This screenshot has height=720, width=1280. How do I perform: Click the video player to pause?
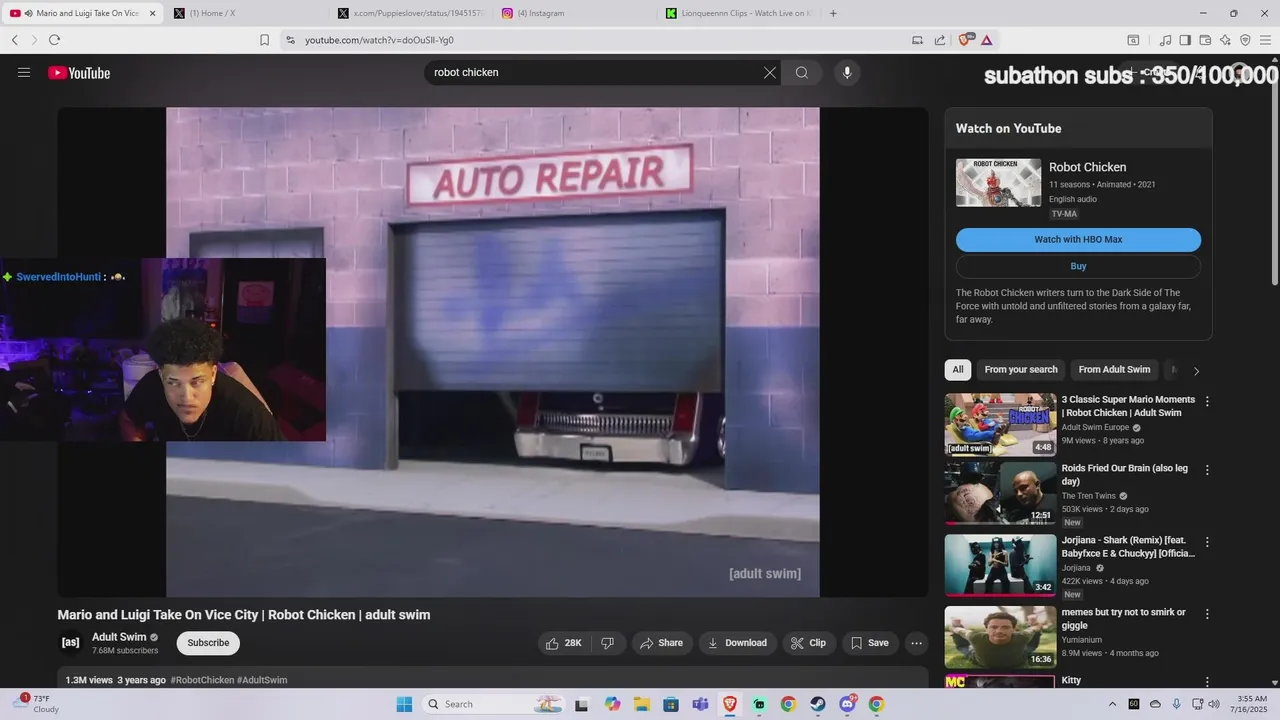(492, 352)
